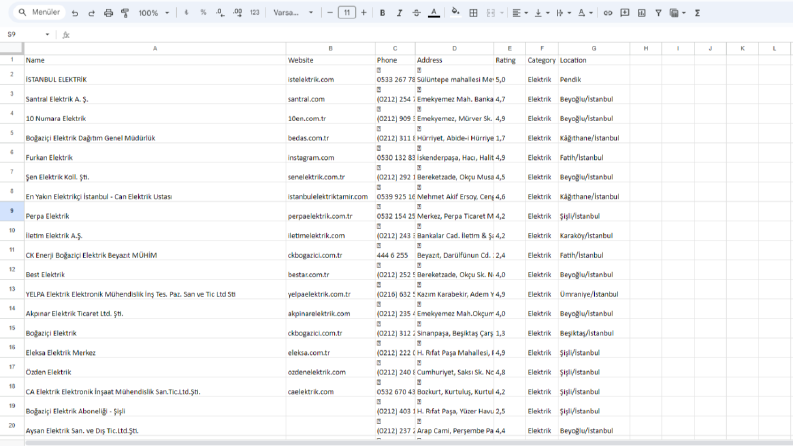This screenshot has width=793, height=446.
Task: Toggle italic formatting
Action: pos(400,13)
